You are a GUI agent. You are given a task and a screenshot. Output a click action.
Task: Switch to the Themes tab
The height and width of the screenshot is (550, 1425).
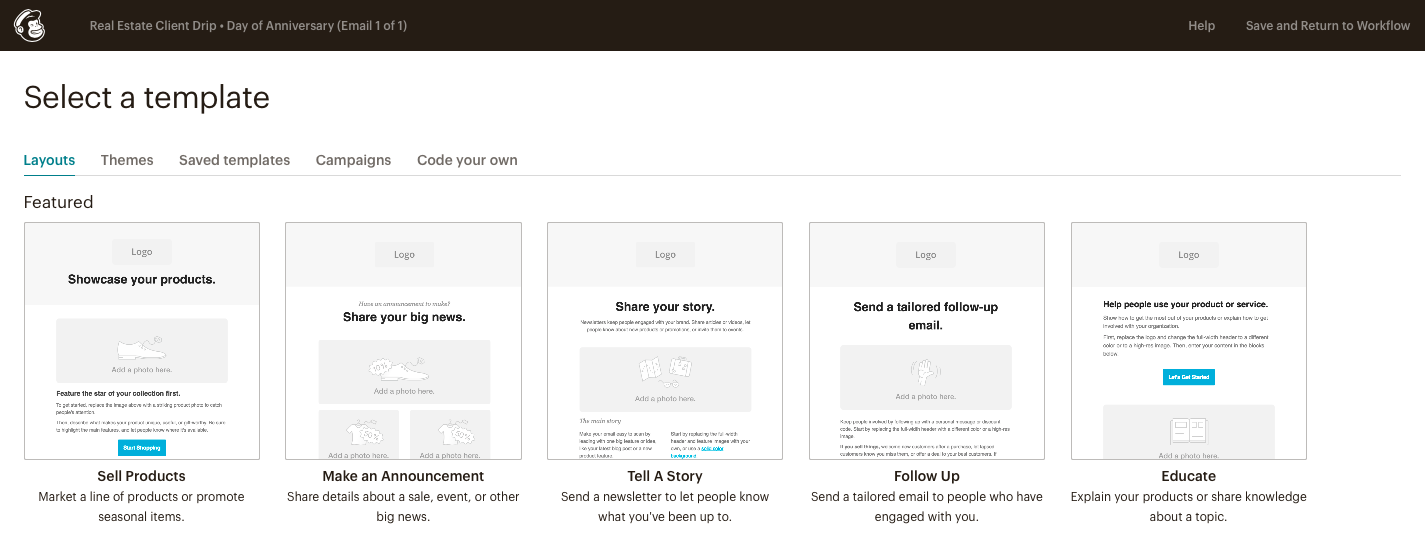pos(127,160)
